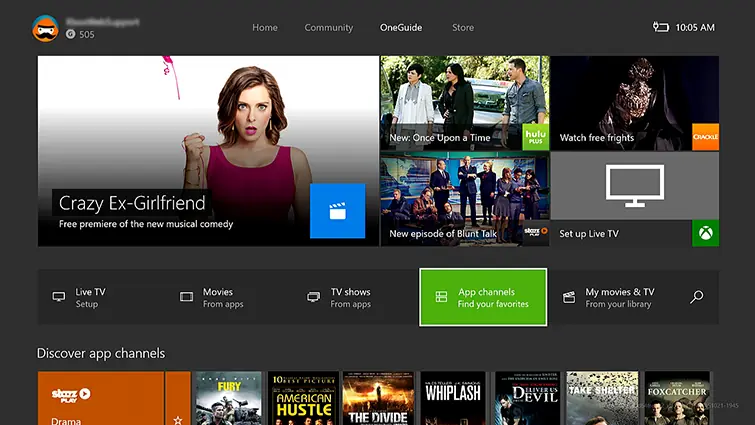Click the large TV monitor icon
Viewport: 755px width, 425px height.
635,186
